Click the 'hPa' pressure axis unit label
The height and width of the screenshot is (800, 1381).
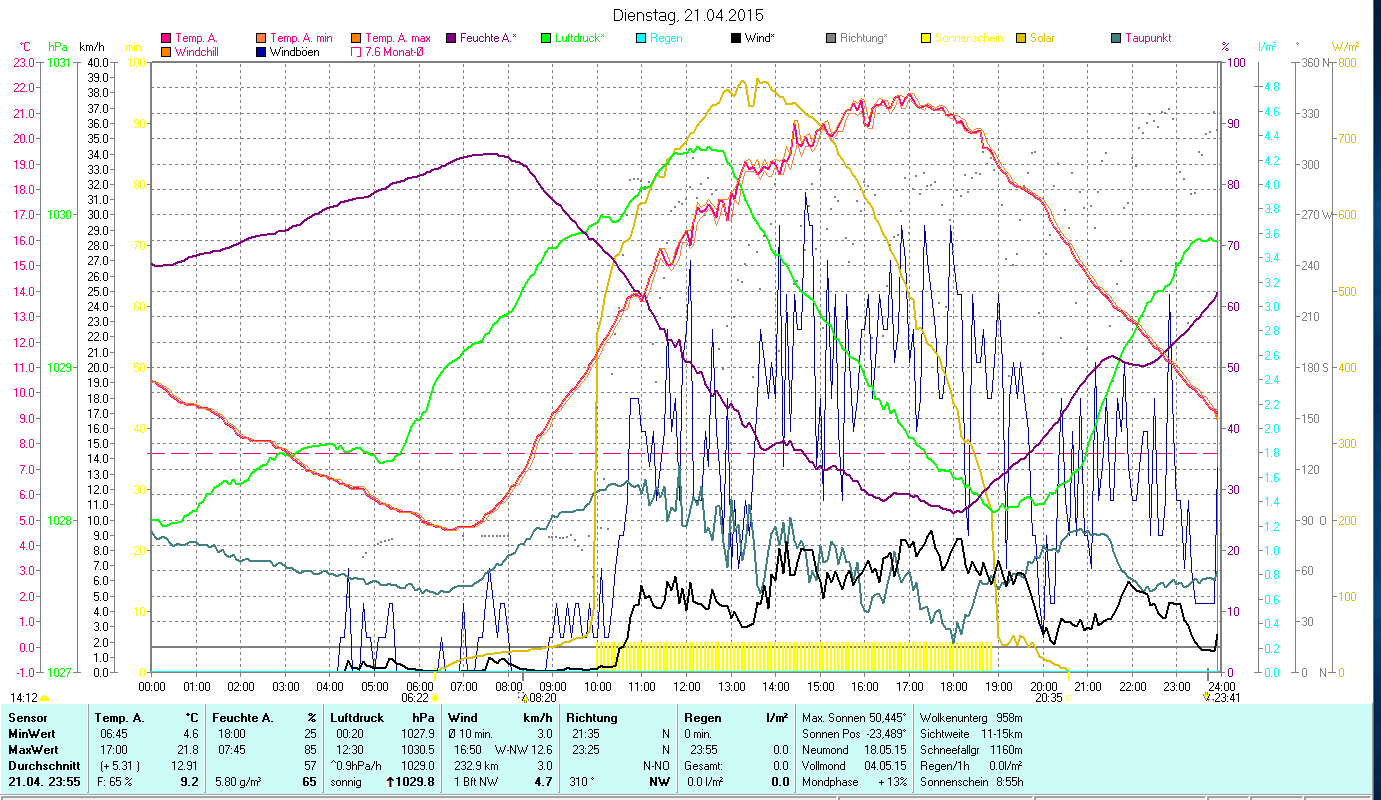coord(57,47)
